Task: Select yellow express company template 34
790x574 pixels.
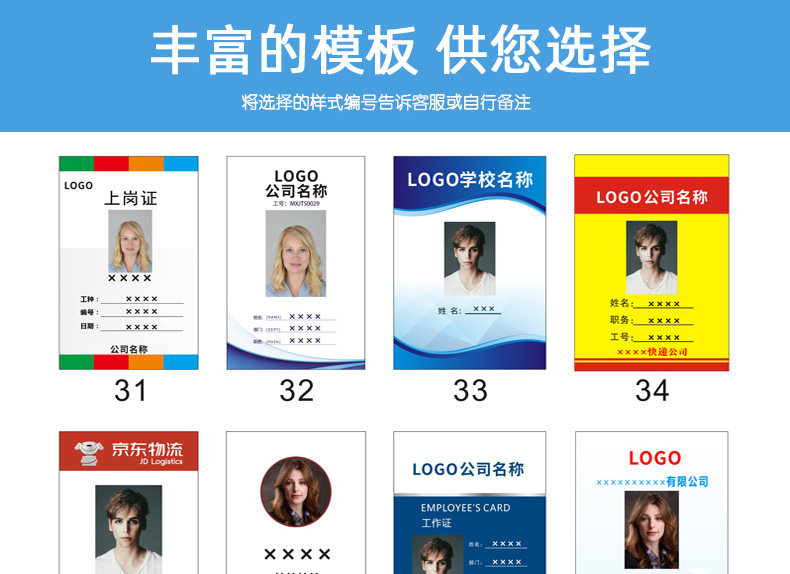Action: pyautogui.click(x=651, y=263)
